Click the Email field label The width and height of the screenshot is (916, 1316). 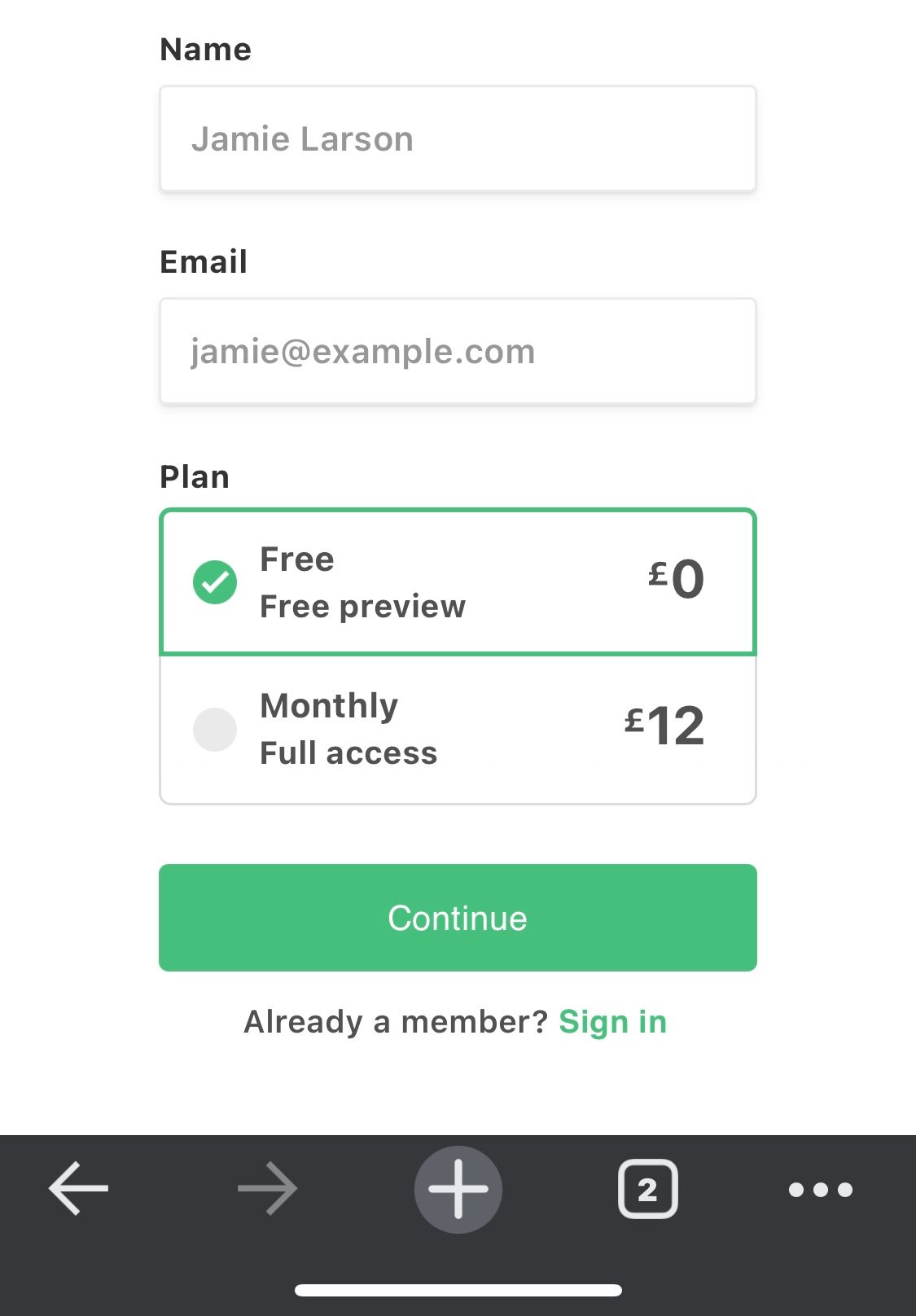(204, 262)
